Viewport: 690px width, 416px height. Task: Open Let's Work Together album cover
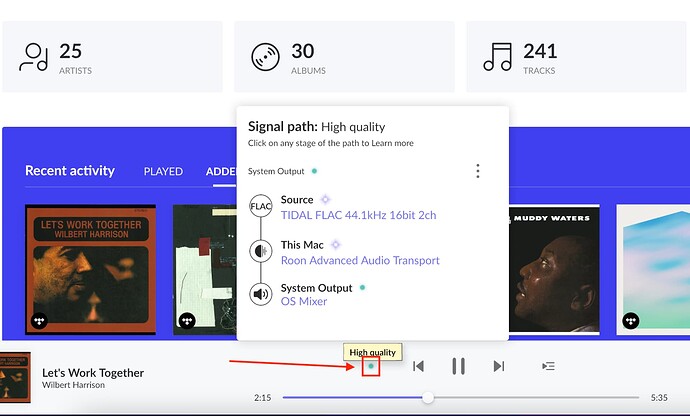90,269
